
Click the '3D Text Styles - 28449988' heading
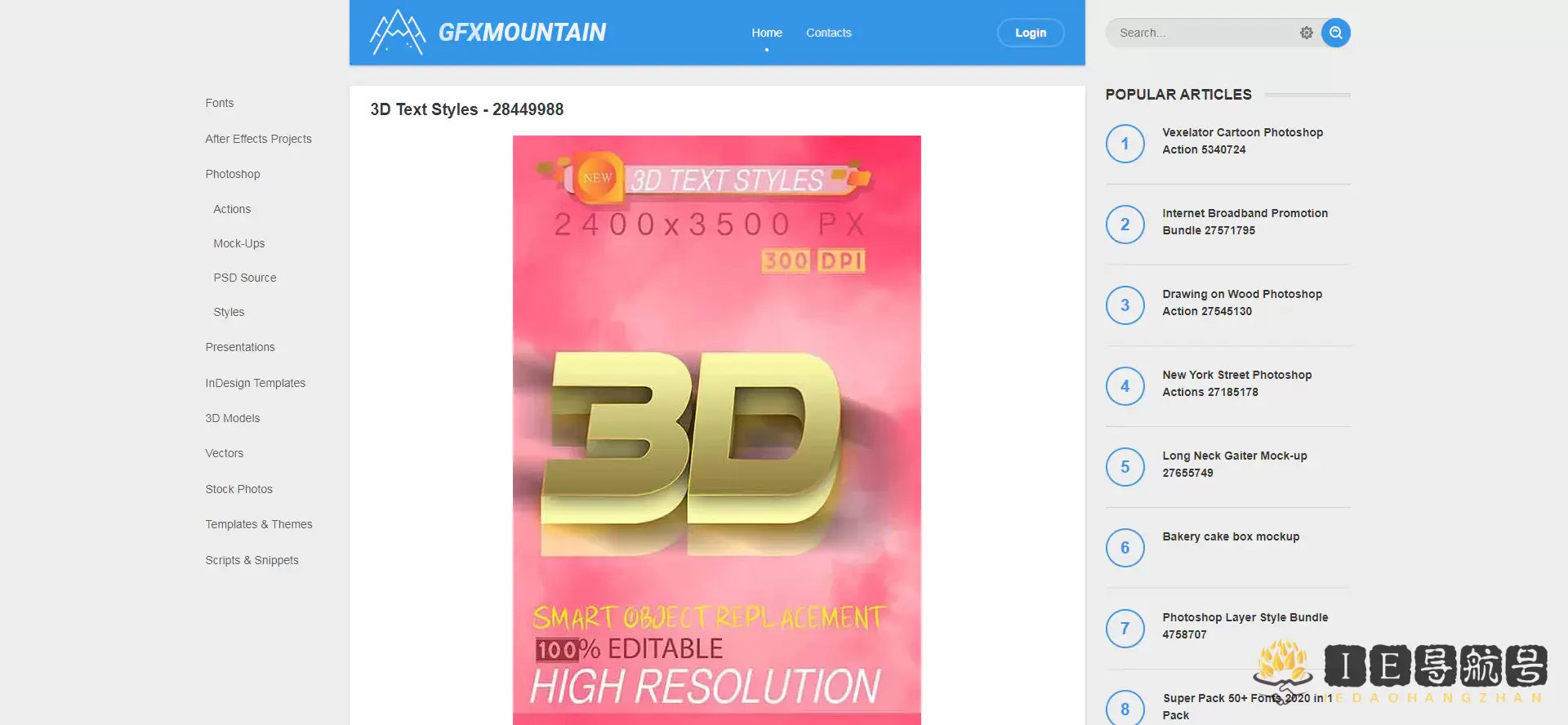tap(467, 109)
